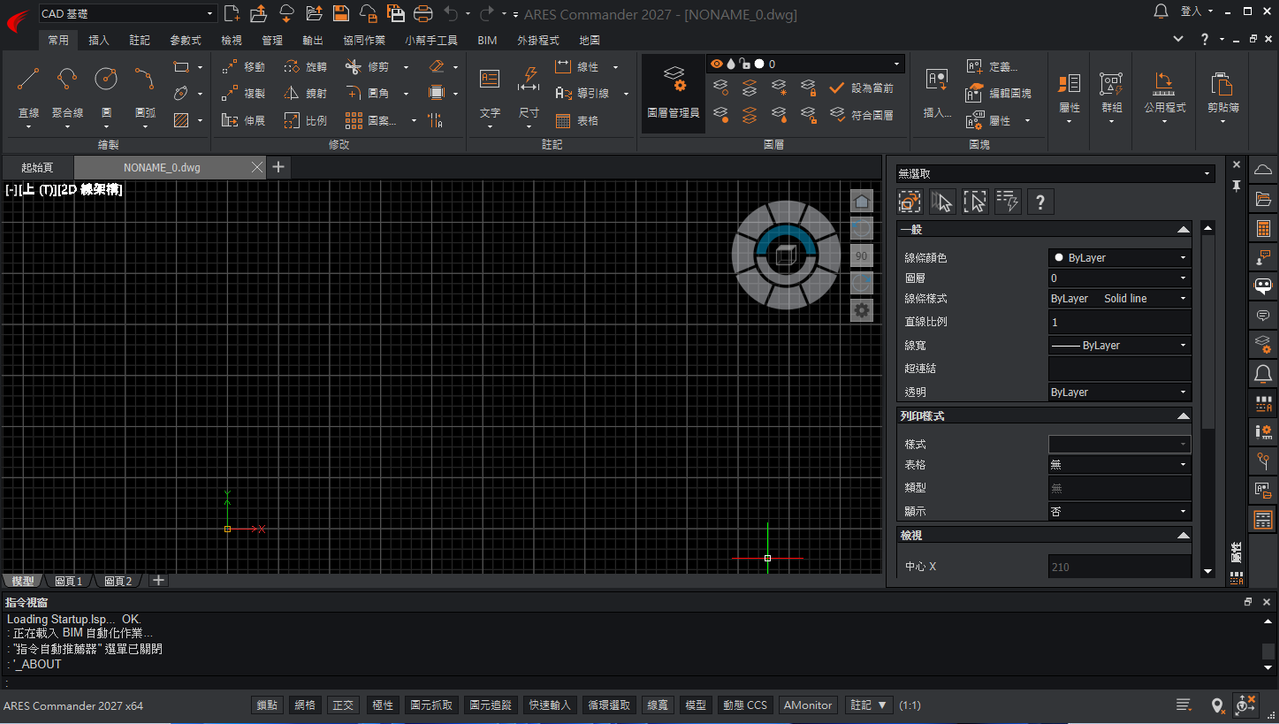1279x724 pixels.
Task: Switch to the 插入 ribbon tab
Action: pos(99,40)
